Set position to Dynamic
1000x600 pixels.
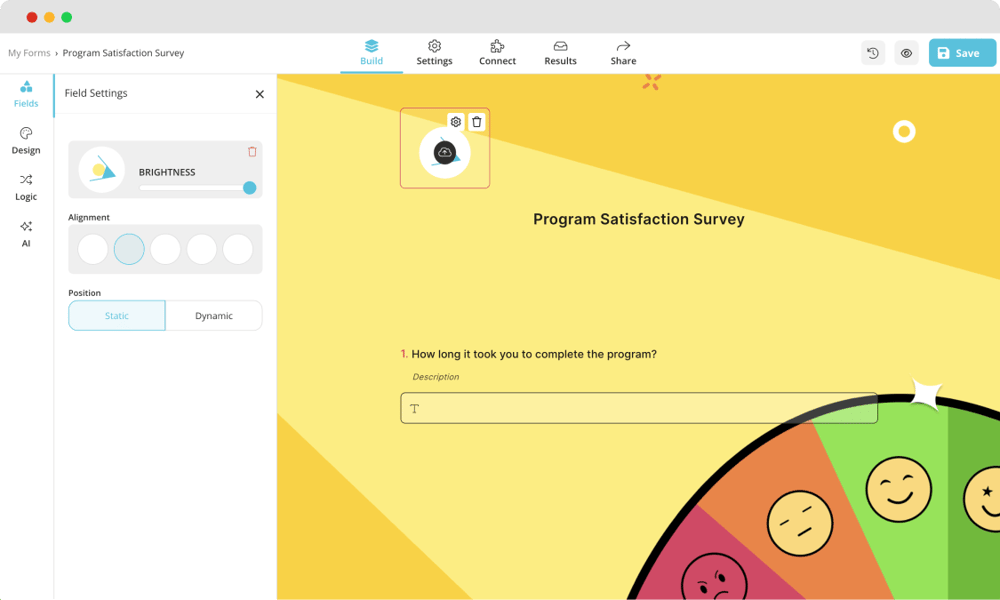tap(214, 316)
